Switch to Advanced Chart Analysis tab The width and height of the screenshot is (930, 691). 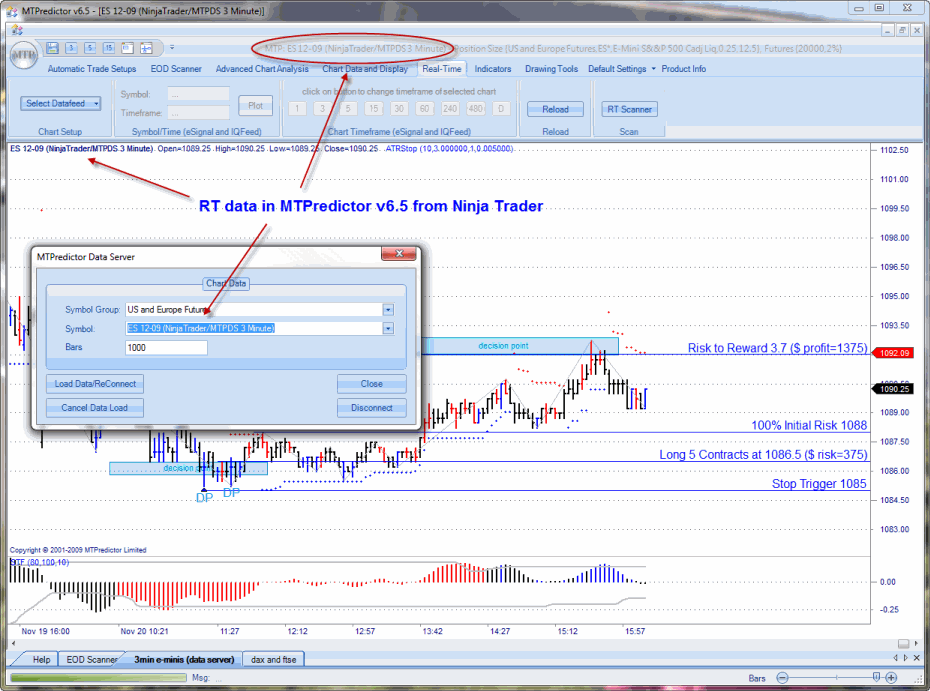click(262, 69)
